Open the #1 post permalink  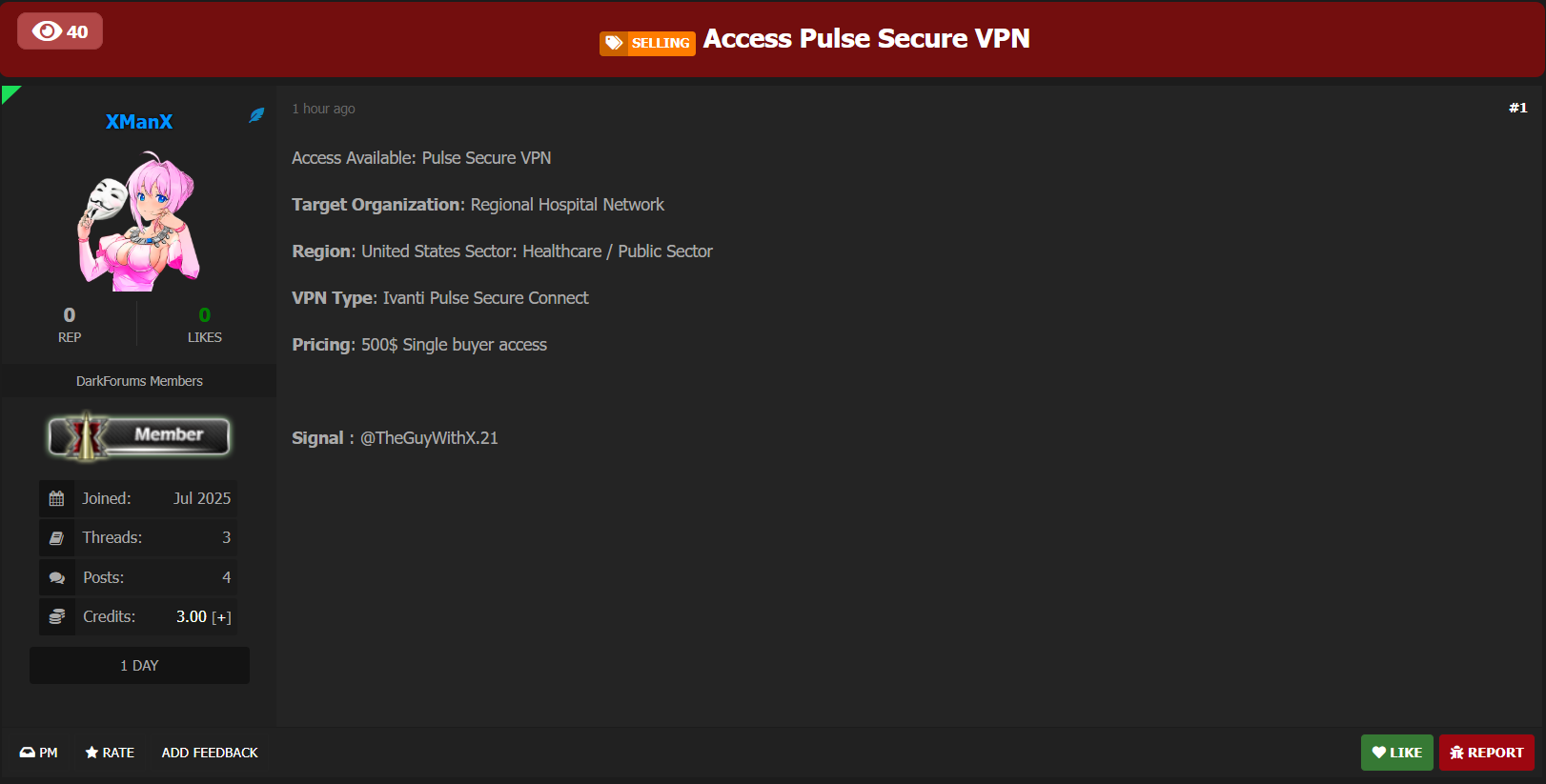(x=1517, y=108)
